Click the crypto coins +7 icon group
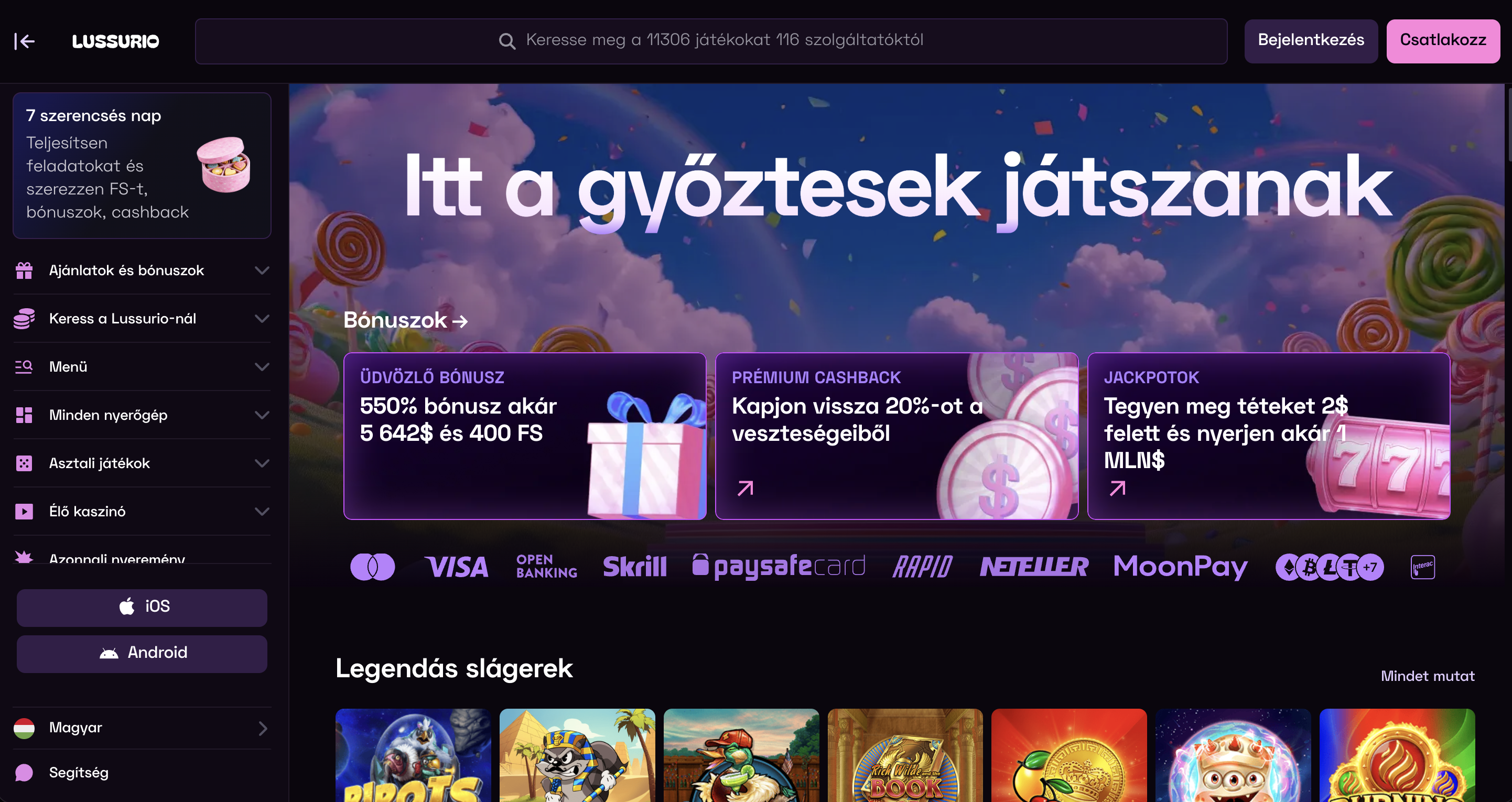The height and width of the screenshot is (802, 1512). pos(1330,567)
